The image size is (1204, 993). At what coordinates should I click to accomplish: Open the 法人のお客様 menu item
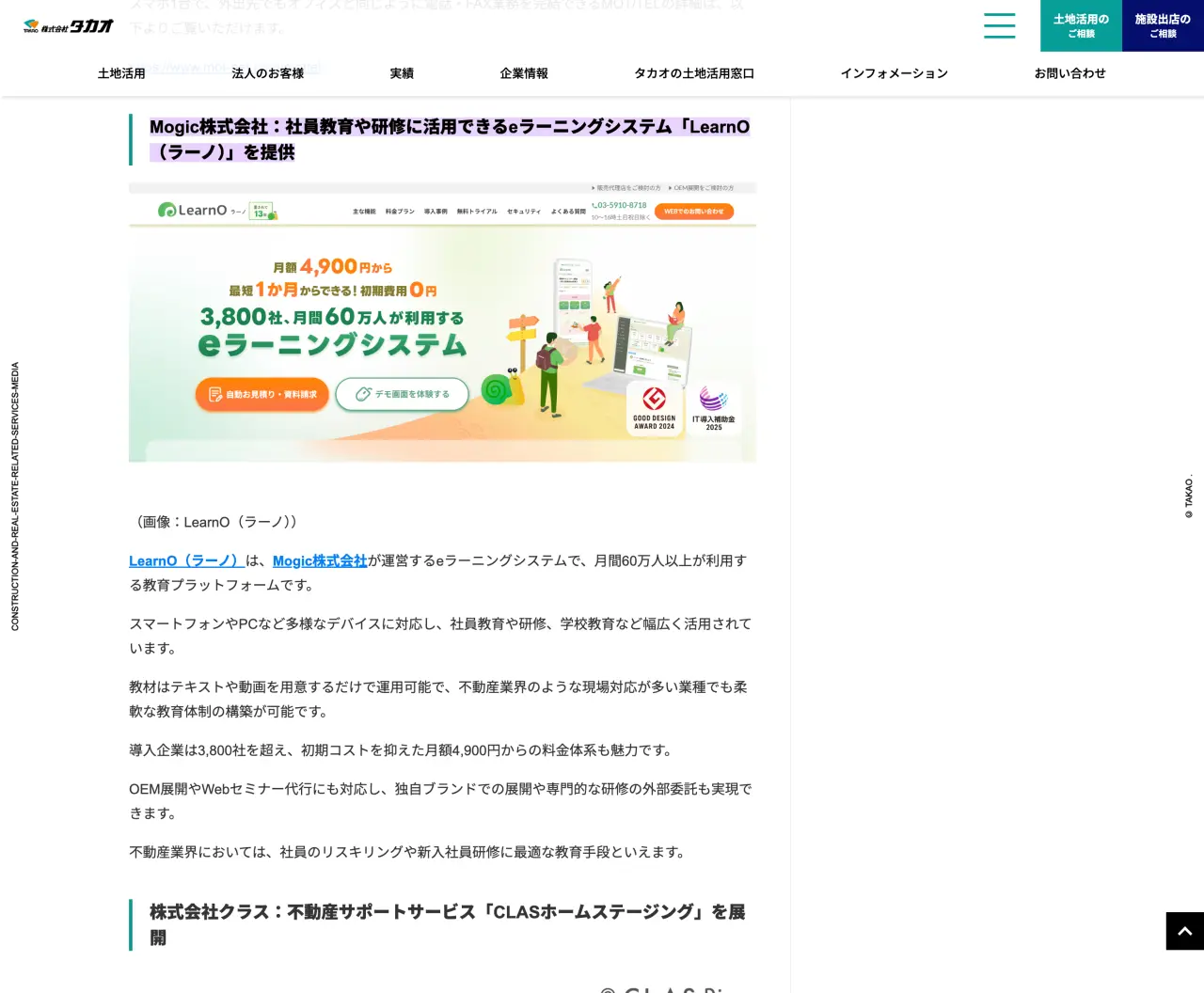pyautogui.click(x=268, y=73)
